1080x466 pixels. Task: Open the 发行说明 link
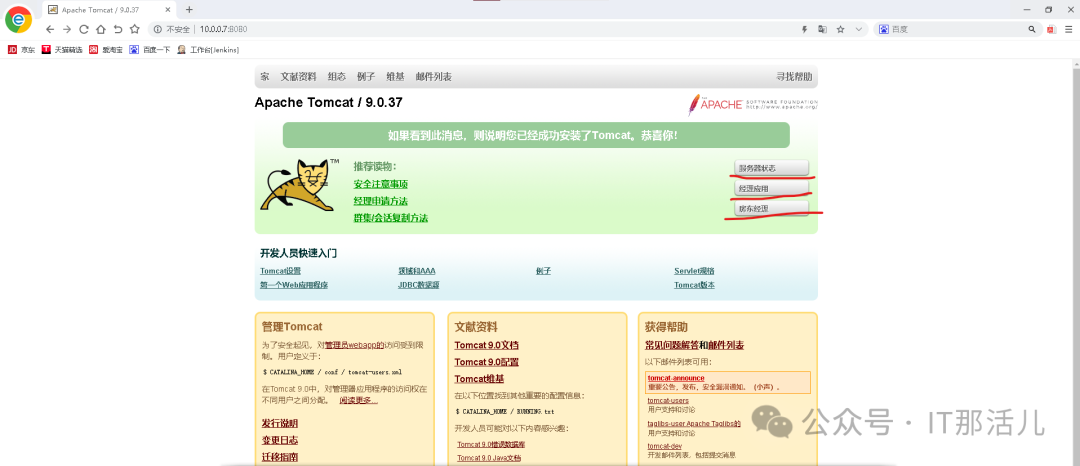point(280,423)
